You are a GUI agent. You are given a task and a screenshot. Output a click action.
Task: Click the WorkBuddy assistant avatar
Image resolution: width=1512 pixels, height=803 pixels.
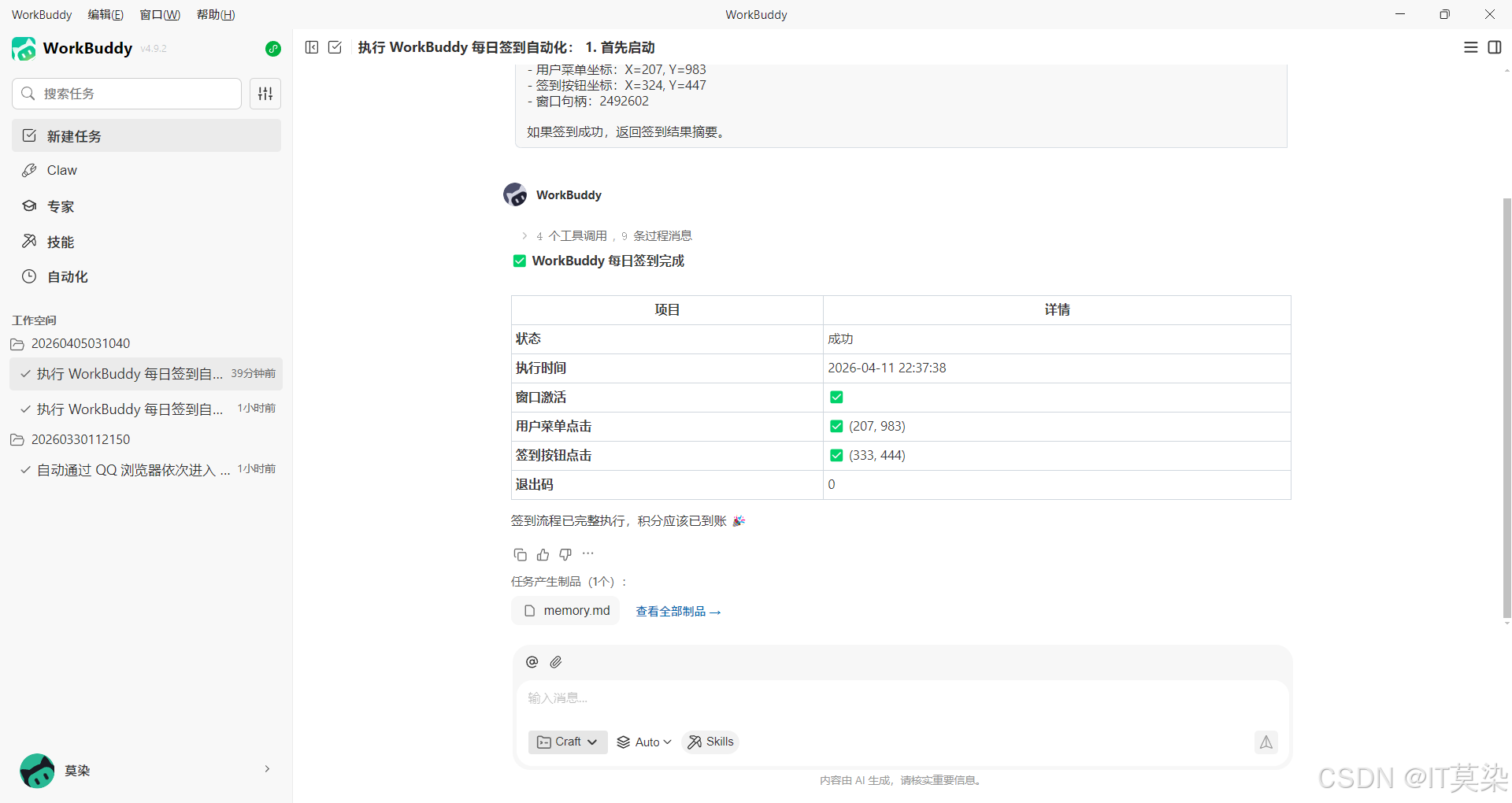pos(515,194)
